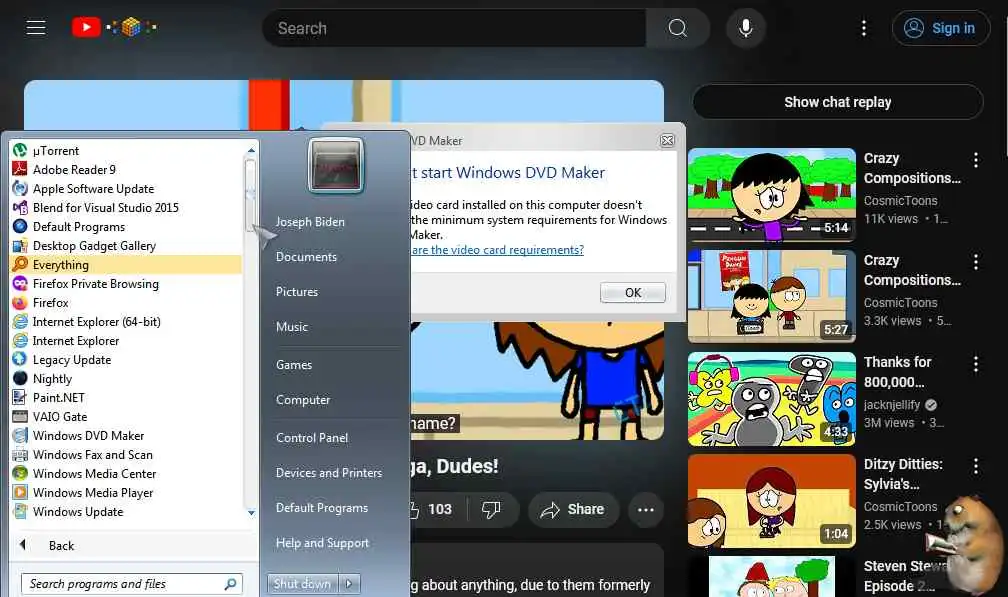Screen dimensions: 1008x597
Task: Open YouTube settings three-dot menu
Action: coord(863,28)
